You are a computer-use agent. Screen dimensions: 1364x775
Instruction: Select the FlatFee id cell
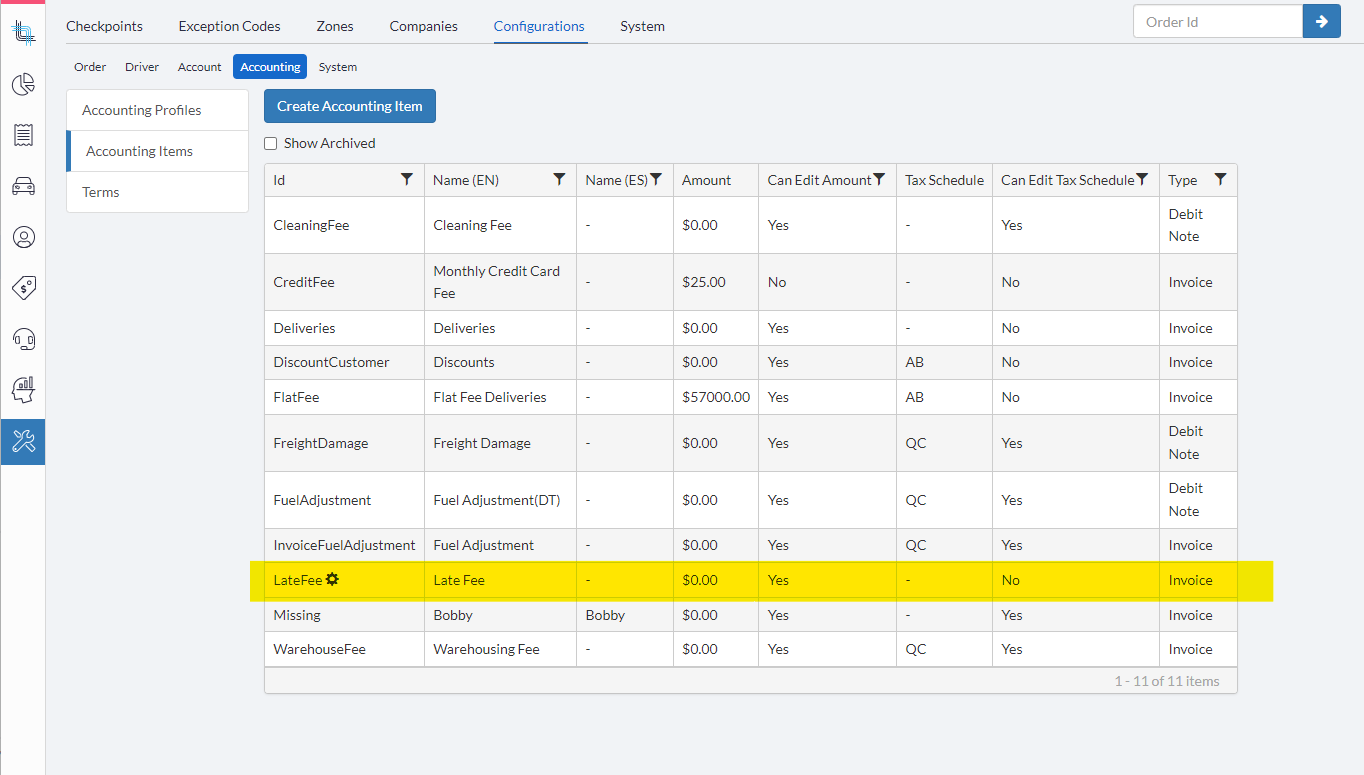345,397
